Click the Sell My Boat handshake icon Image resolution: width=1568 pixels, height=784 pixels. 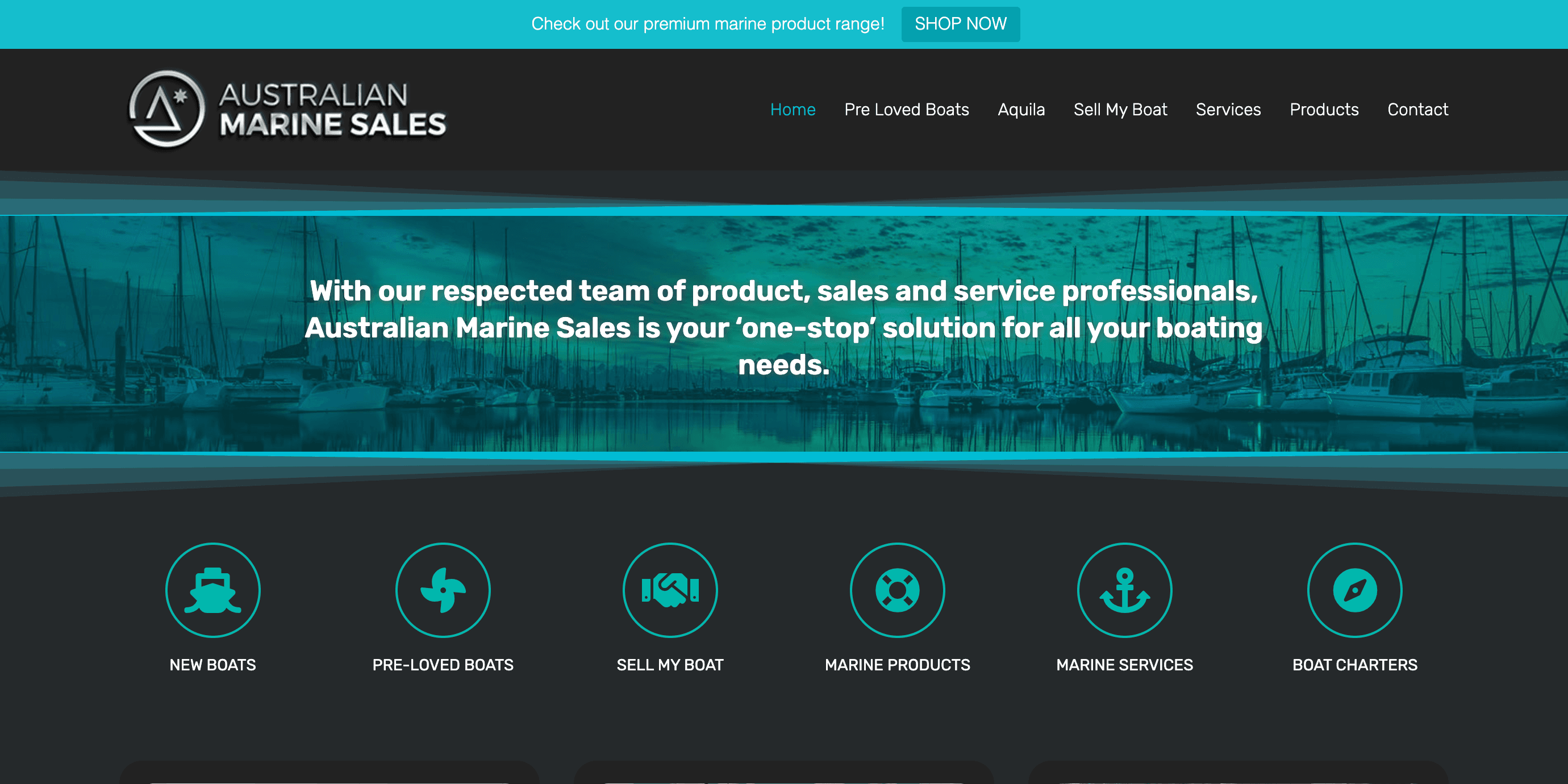(670, 590)
